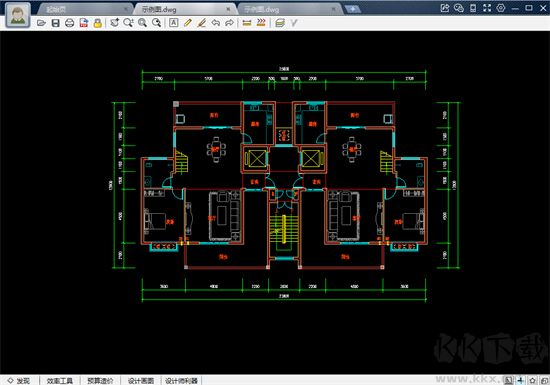Close the active 示例图.dwg tab

(228, 9)
